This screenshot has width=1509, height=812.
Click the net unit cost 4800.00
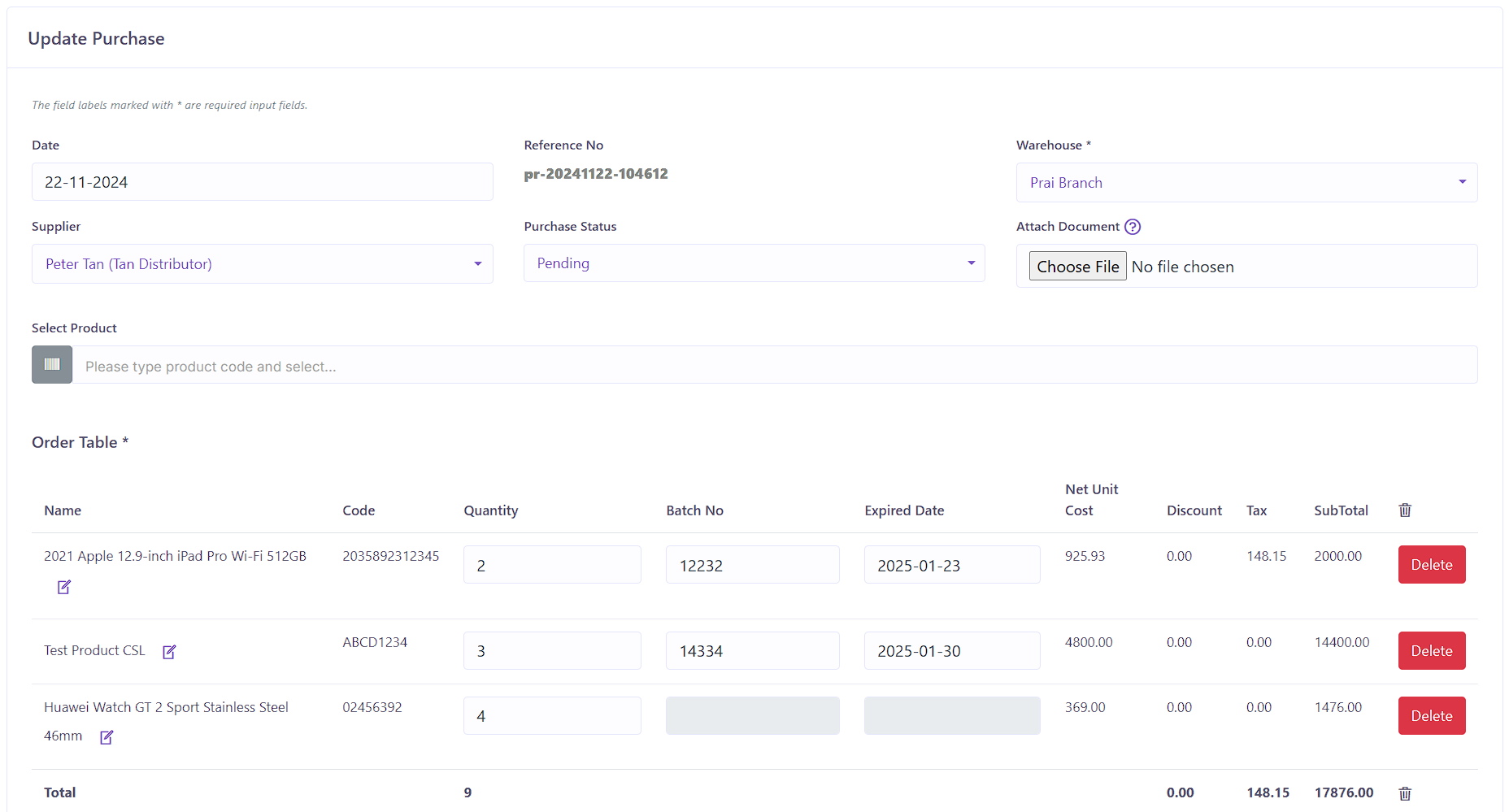coord(1089,642)
